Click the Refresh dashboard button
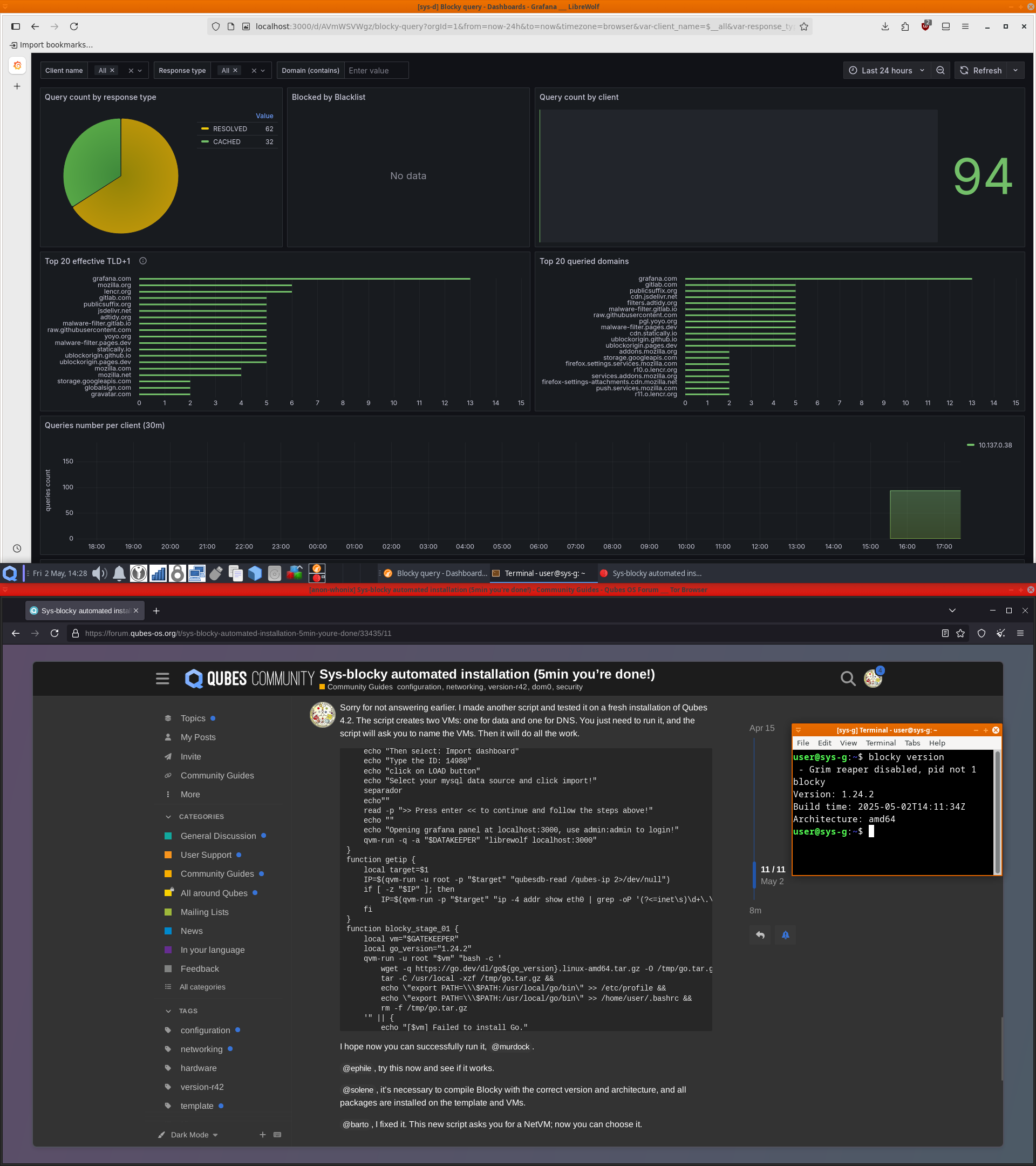 (x=981, y=70)
